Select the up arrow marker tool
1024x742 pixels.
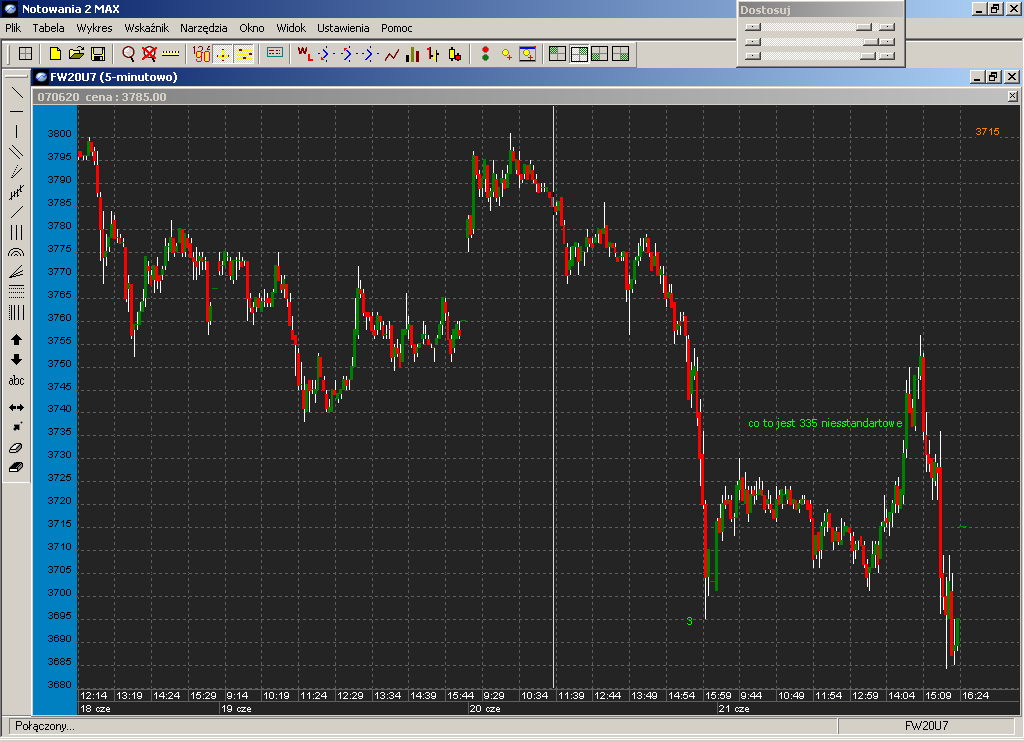pyautogui.click(x=16, y=340)
